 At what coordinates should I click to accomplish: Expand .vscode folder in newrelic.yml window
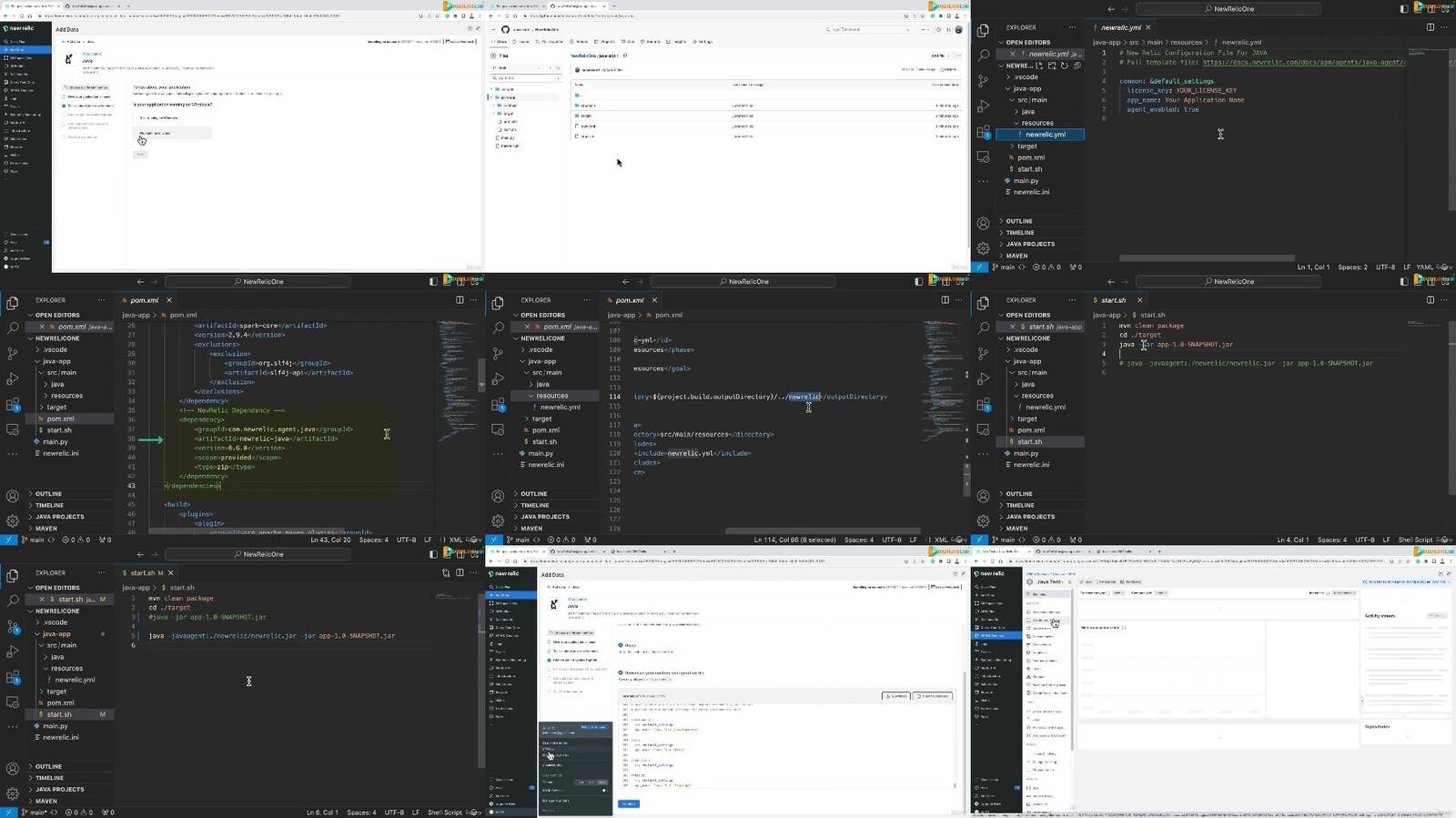1026,77
